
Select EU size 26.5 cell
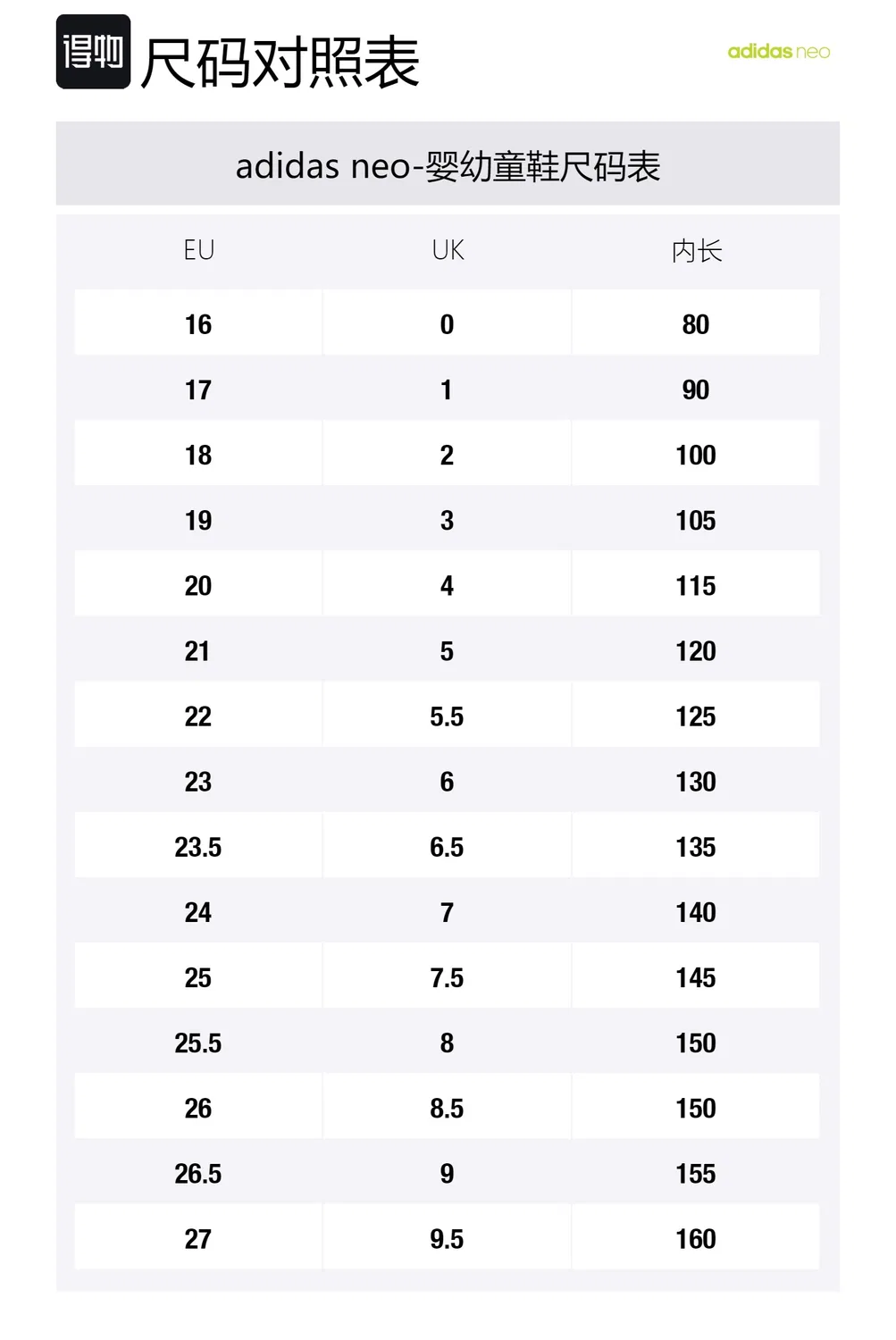tap(198, 1173)
